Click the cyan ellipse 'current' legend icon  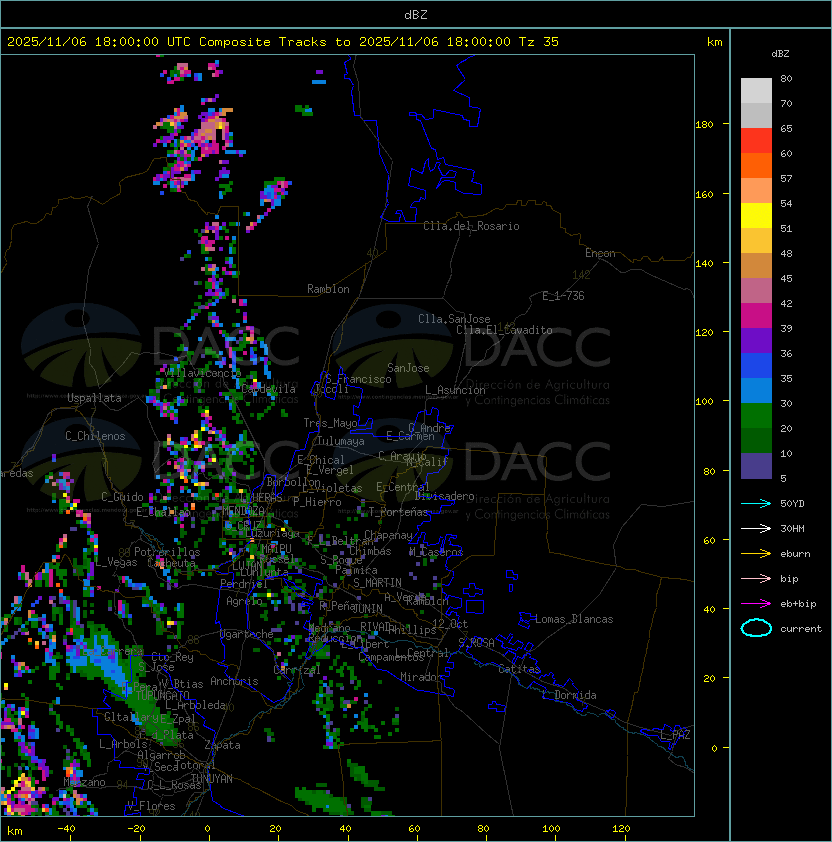pyautogui.click(x=756, y=628)
